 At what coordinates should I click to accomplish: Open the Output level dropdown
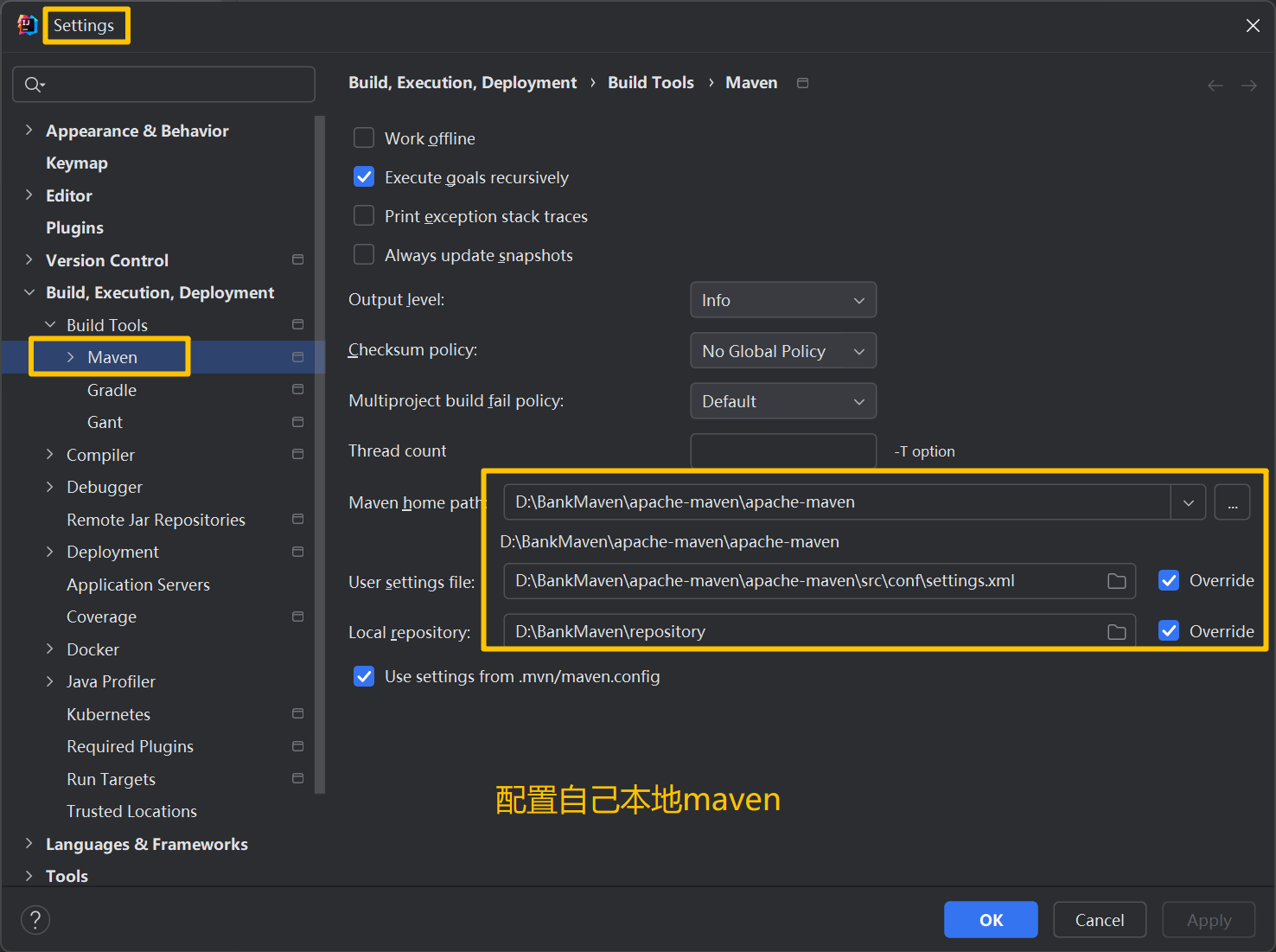(783, 300)
